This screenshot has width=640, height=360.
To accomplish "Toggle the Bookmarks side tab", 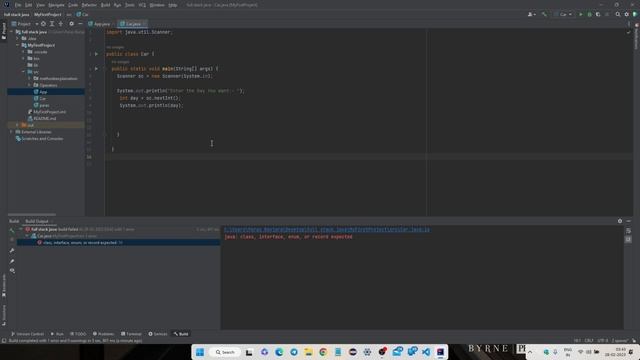I will pyautogui.click(x=4, y=286).
